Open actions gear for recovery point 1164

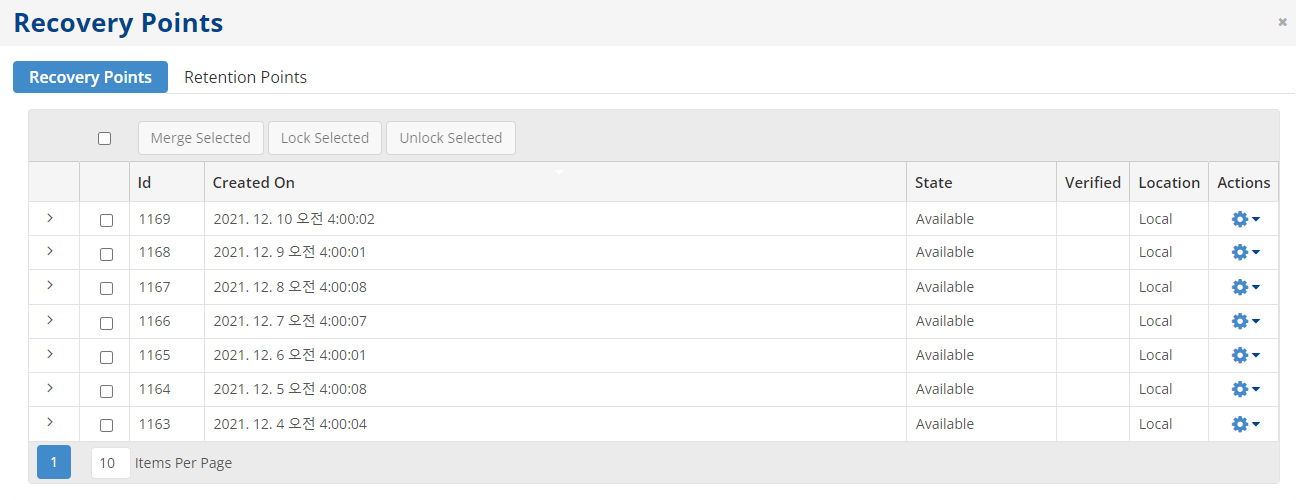tap(1244, 389)
